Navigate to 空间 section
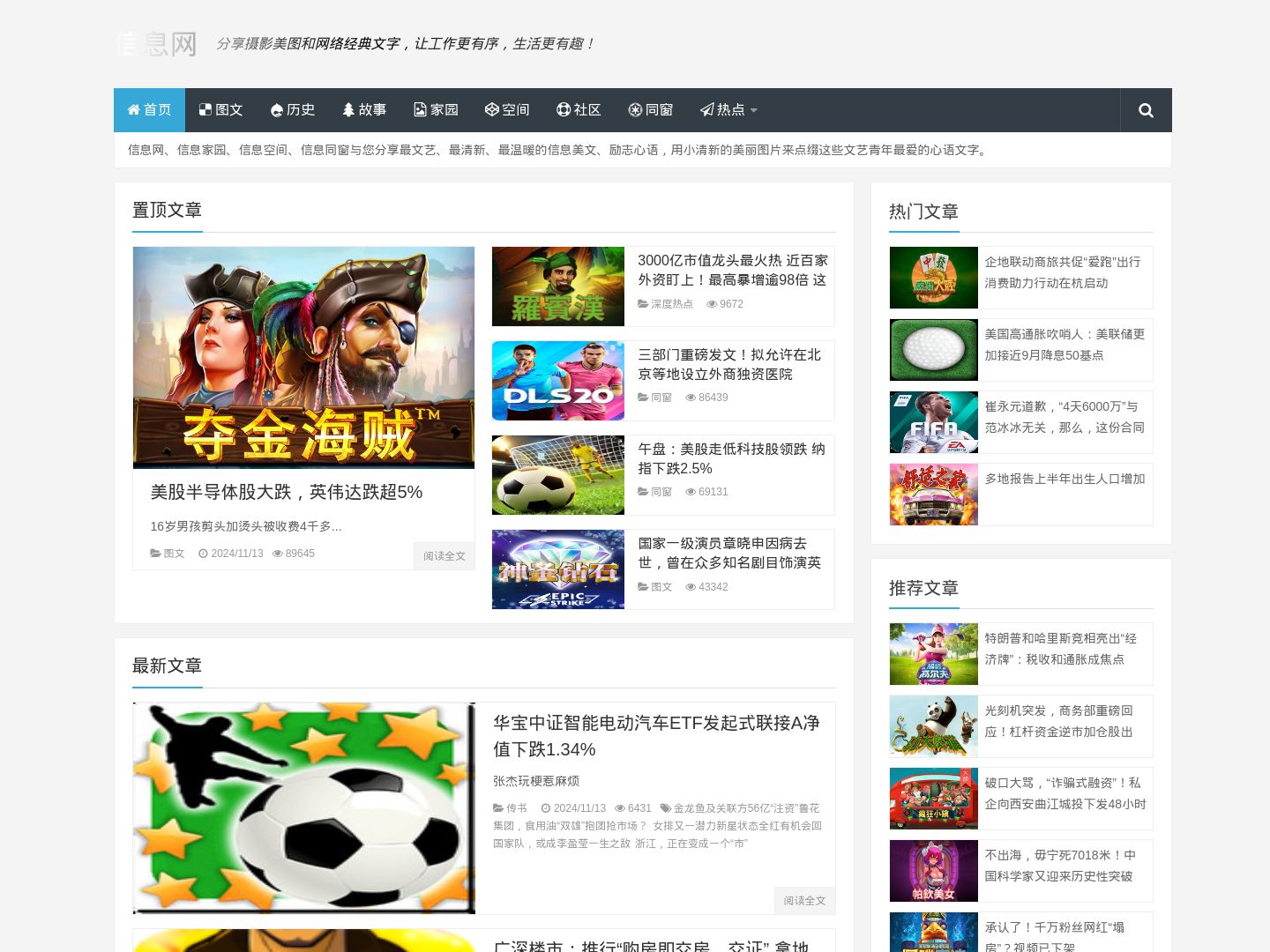The width and height of the screenshot is (1270, 952). point(507,110)
